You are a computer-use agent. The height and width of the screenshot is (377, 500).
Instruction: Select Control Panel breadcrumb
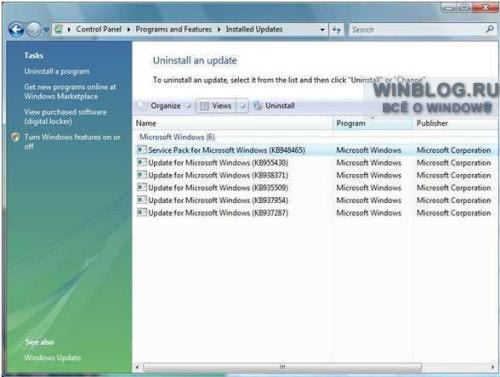click(99, 29)
